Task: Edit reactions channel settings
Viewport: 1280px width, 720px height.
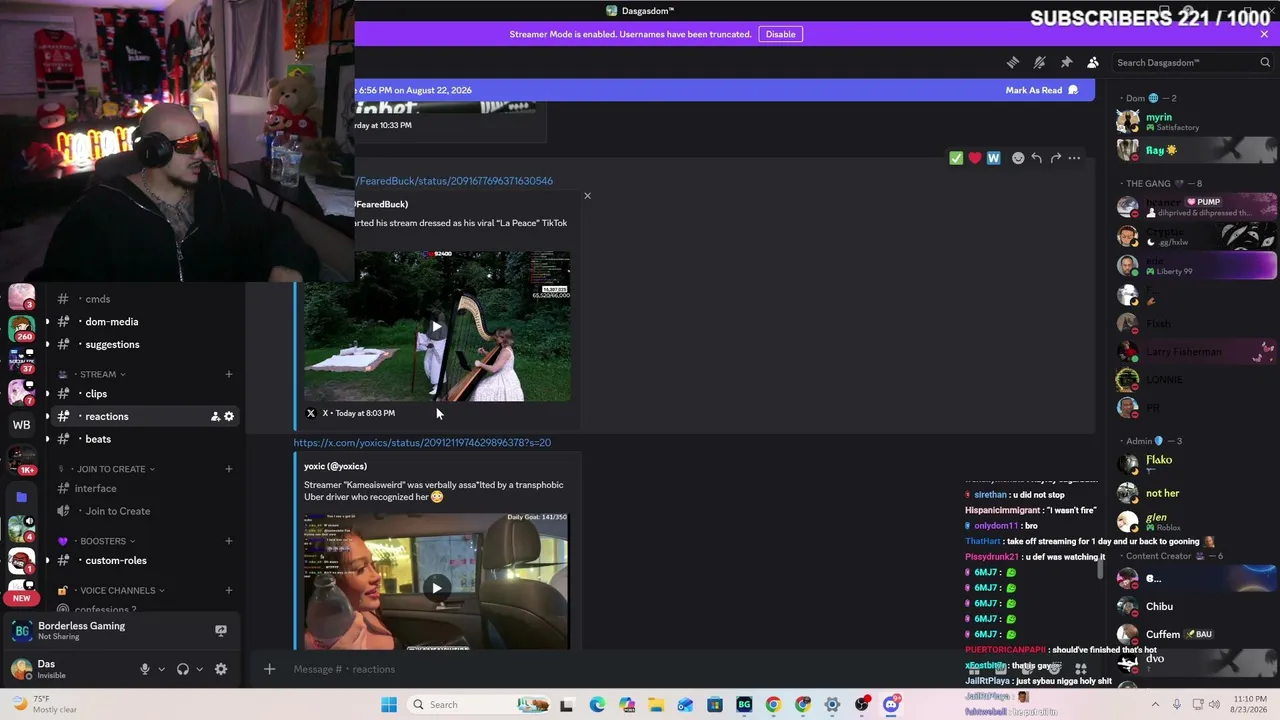Action: coord(229,416)
